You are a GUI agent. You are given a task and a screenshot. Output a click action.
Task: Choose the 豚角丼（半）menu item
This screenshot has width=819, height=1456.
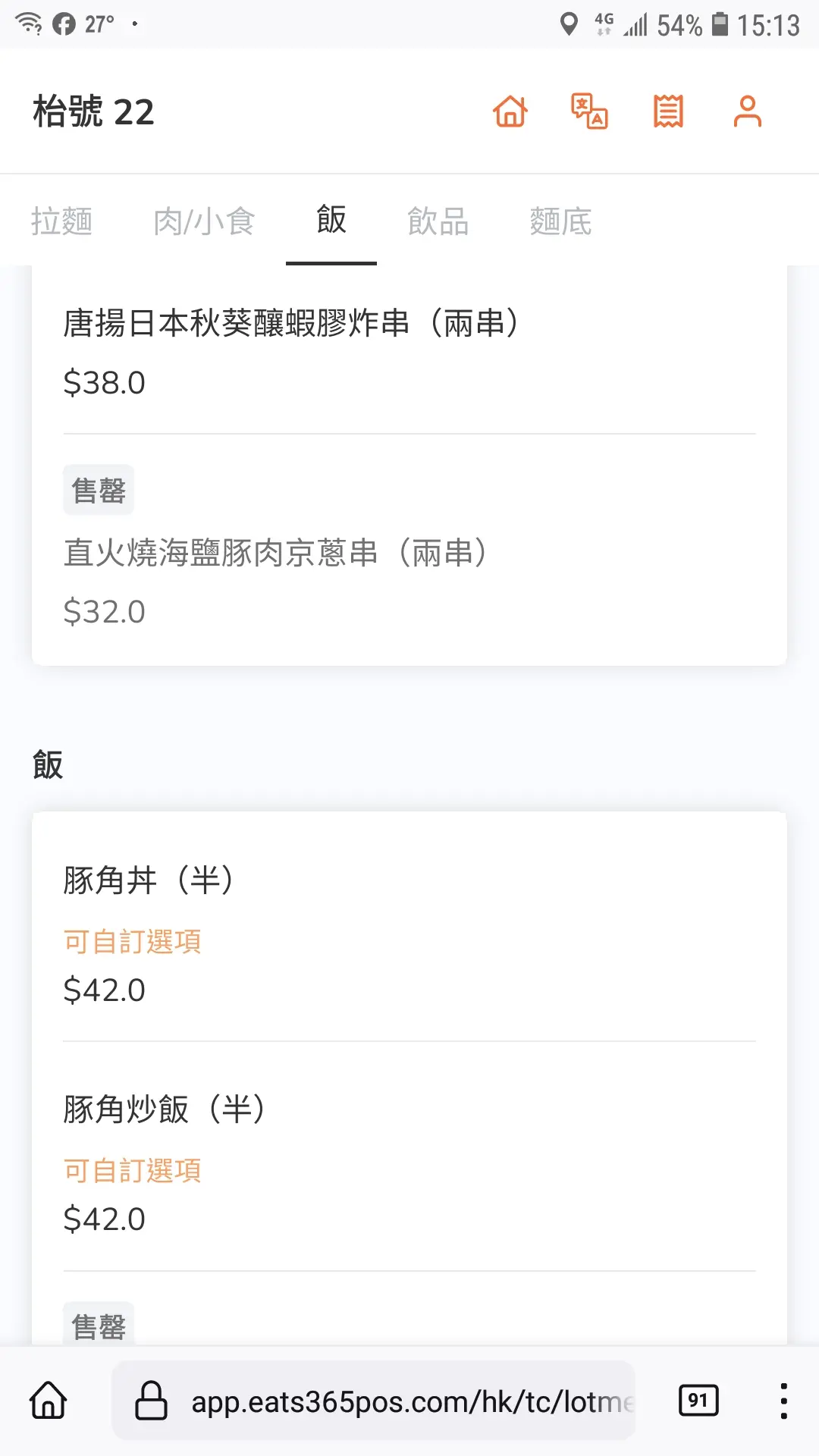149,880
